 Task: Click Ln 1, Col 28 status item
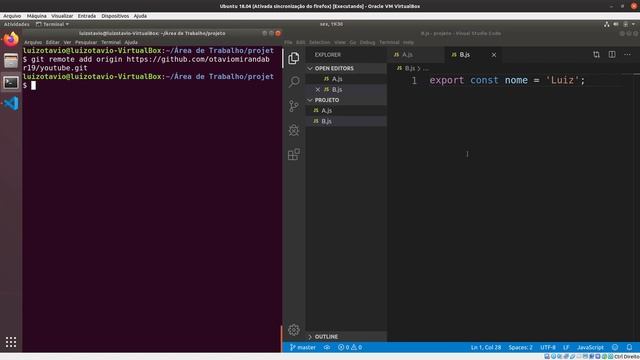486,347
